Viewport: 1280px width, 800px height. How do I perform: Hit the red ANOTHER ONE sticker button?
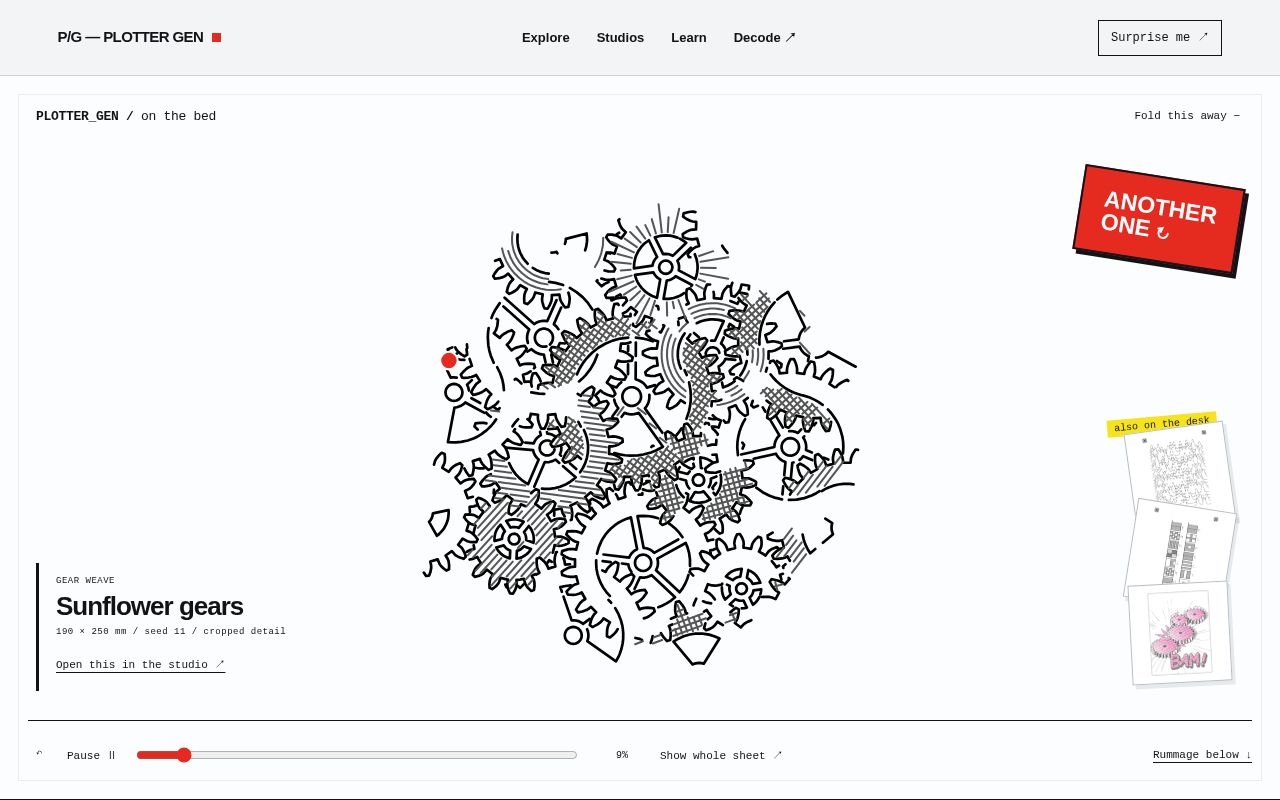pos(1159,219)
